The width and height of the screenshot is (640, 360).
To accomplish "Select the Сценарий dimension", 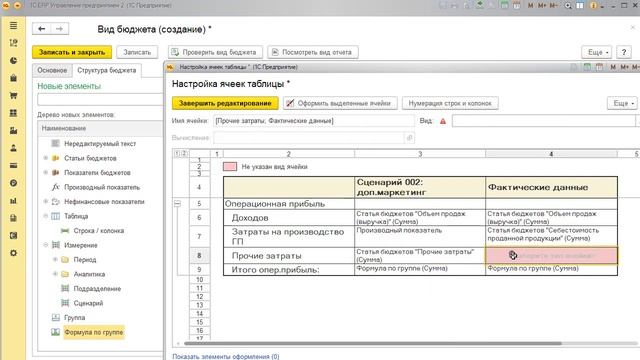I will click(88, 303).
